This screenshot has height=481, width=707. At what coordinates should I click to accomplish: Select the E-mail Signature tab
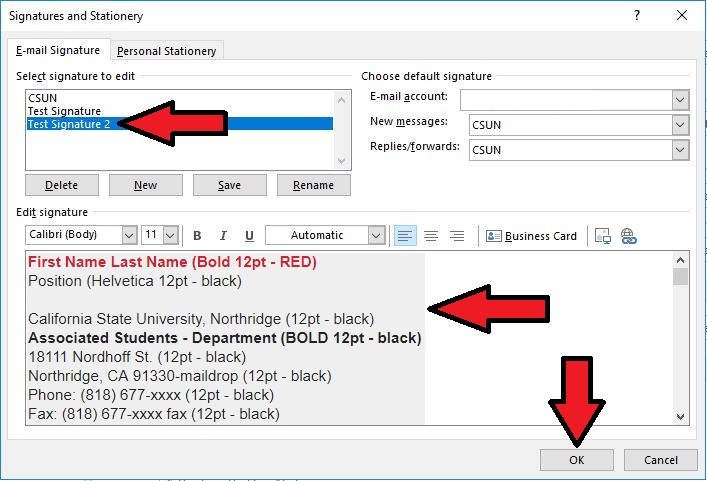tap(57, 50)
